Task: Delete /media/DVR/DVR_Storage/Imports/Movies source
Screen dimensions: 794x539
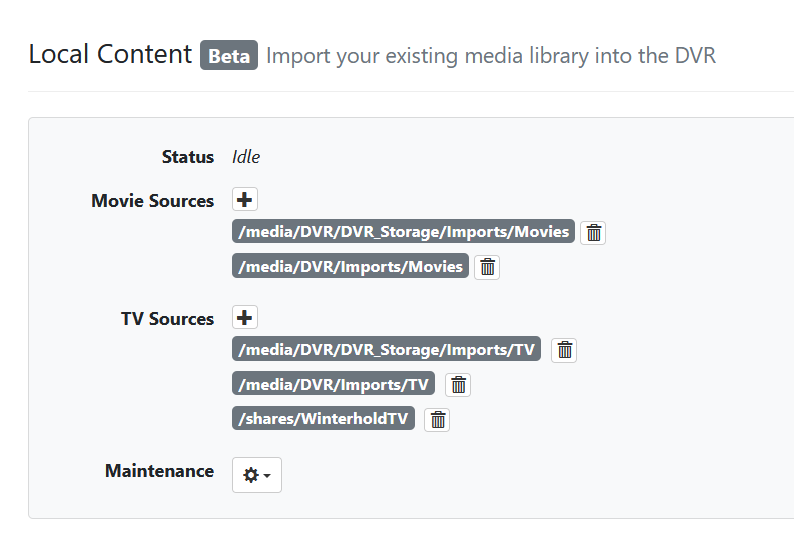Action: pyautogui.click(x=593, y=233)
